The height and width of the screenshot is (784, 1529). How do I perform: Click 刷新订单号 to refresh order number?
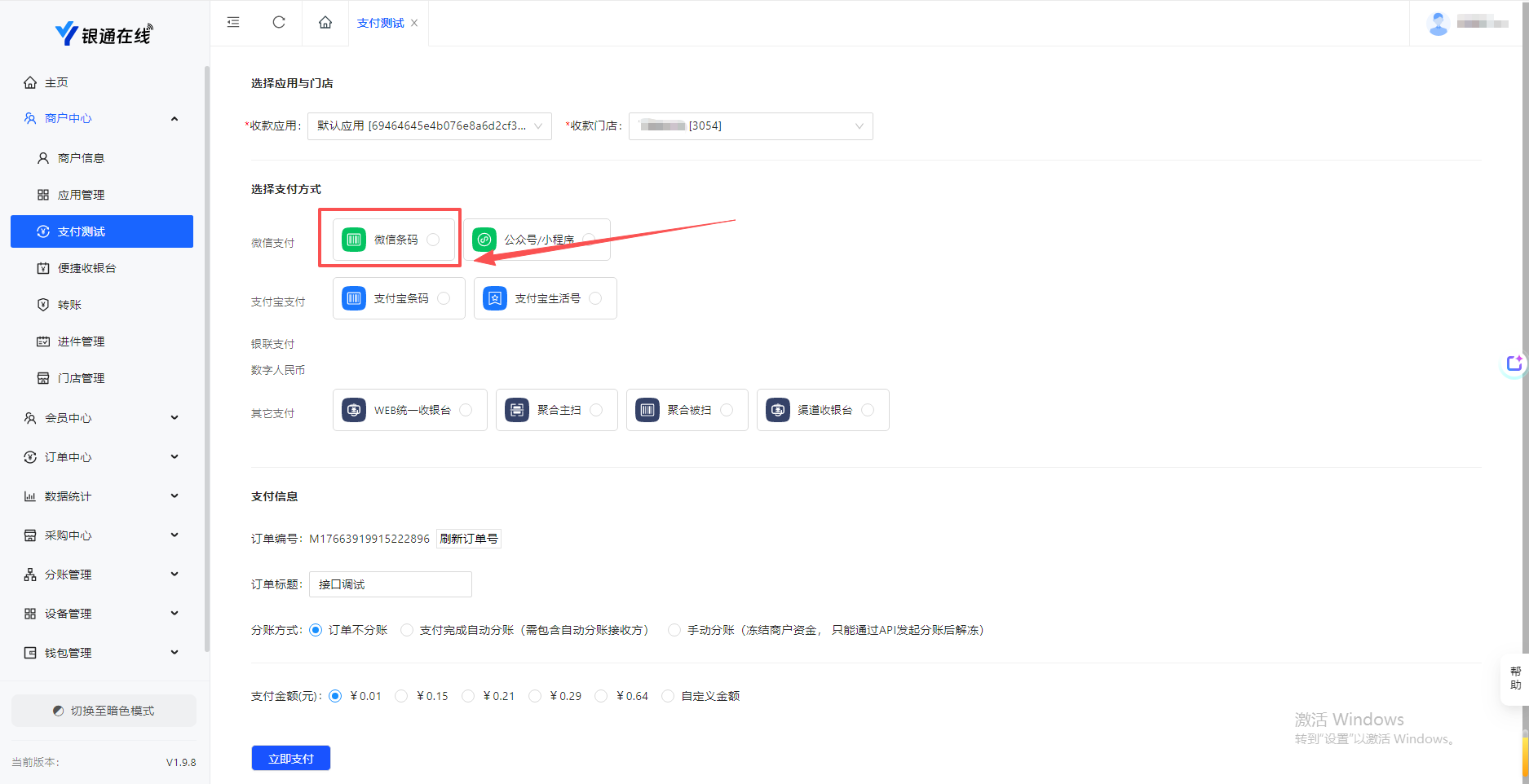[469, 539]
